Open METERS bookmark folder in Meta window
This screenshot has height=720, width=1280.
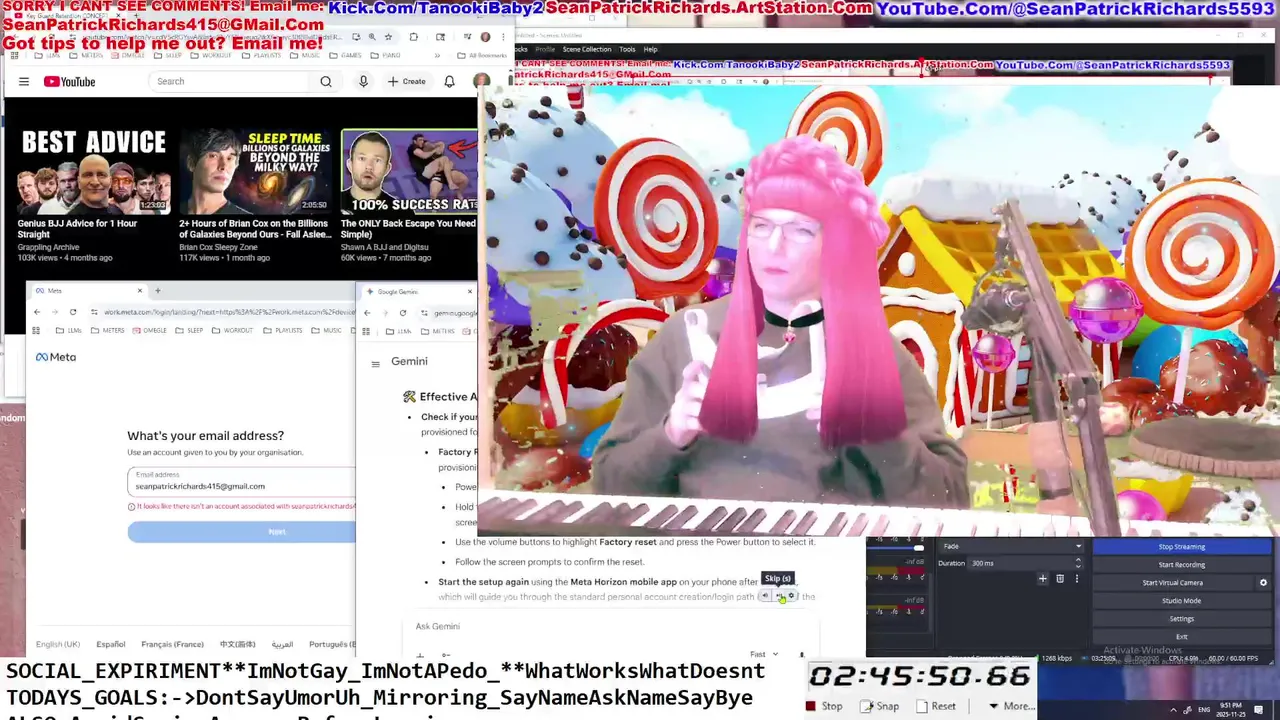pos(109,330)
